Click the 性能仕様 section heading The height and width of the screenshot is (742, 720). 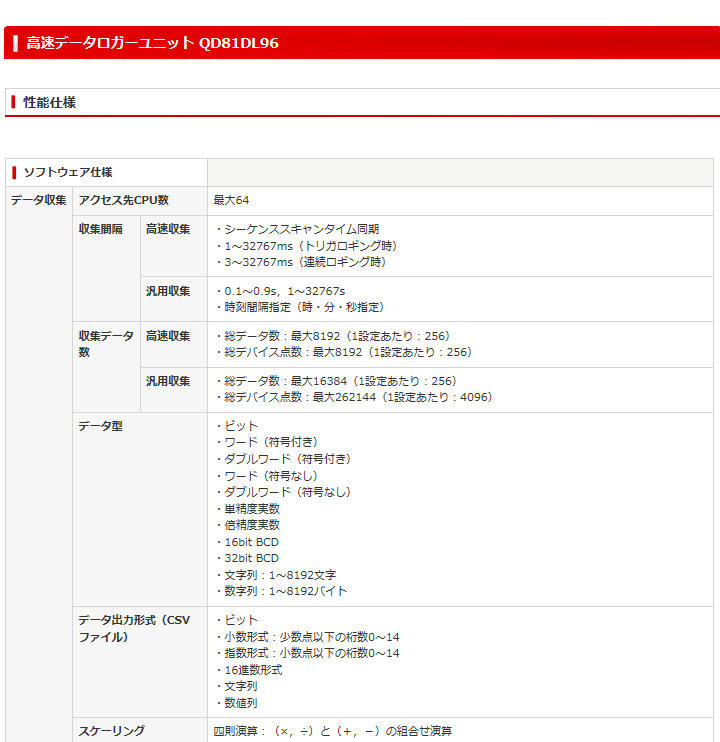[49, 102]
